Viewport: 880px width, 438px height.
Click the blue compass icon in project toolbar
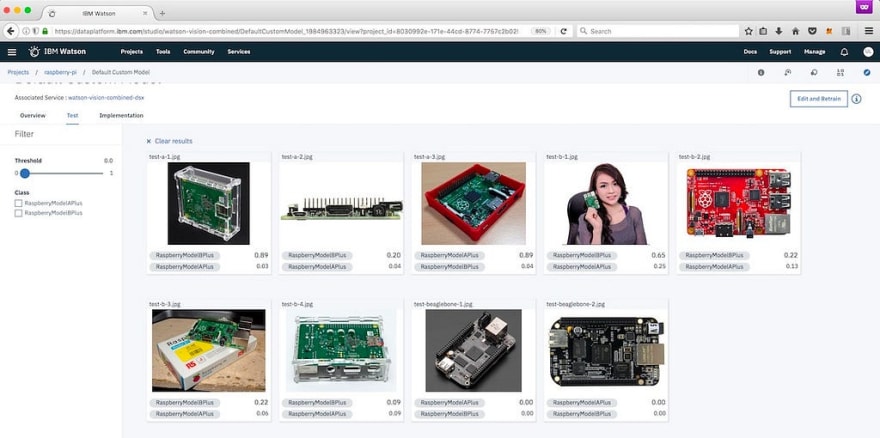pos(867,72)
